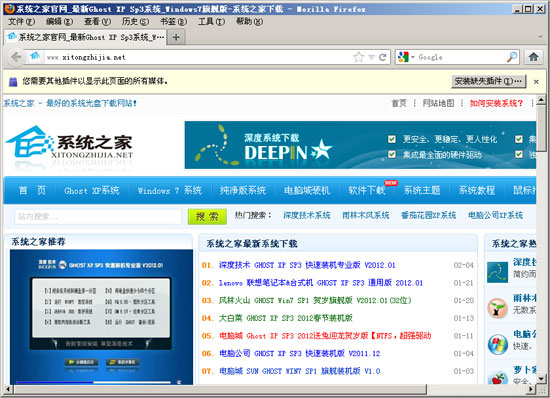The height and width of the screenshot is (398, 550).
Task: Click hot search link 番茄花园XP系统
Action: coord(428,215)
